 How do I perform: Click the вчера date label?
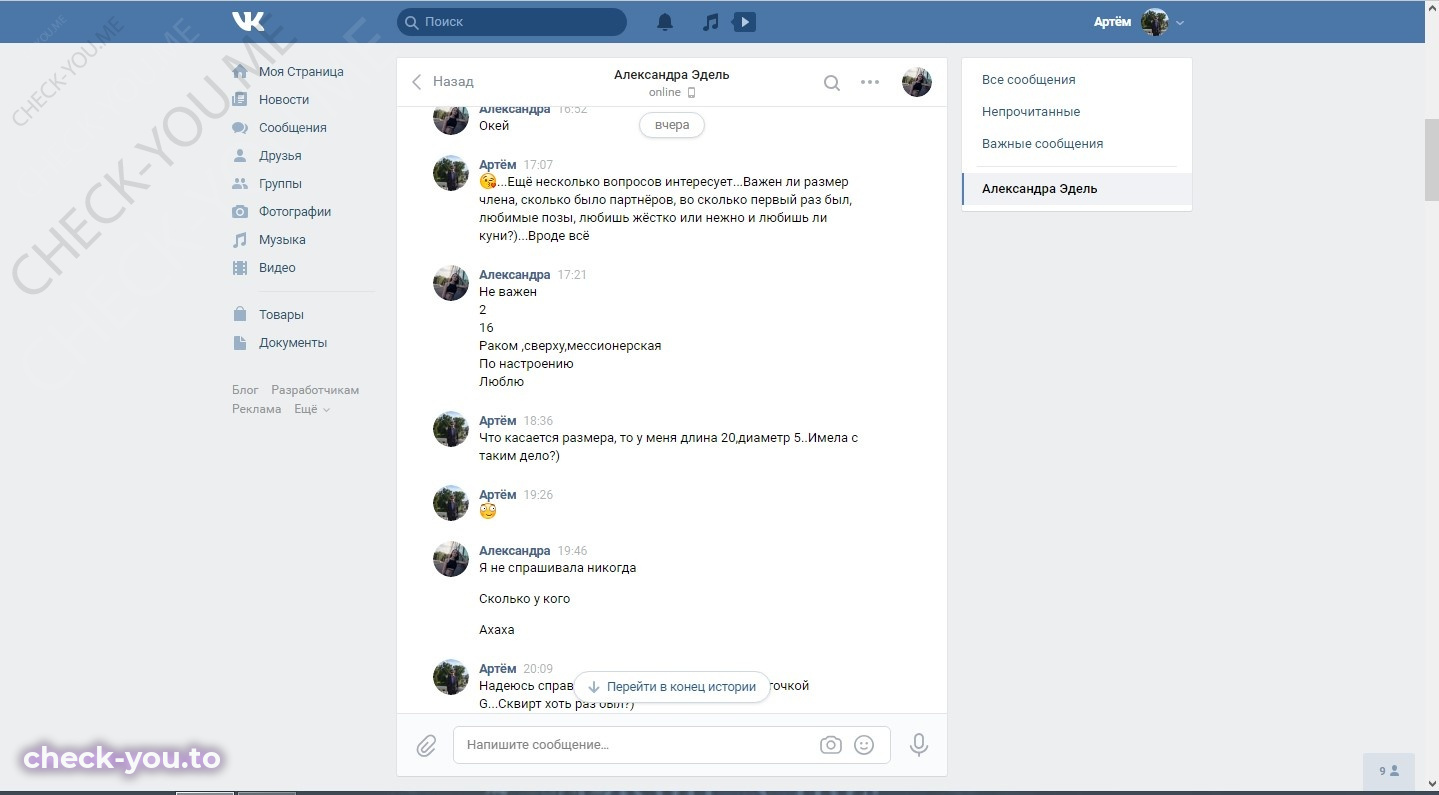coord(672,126)
